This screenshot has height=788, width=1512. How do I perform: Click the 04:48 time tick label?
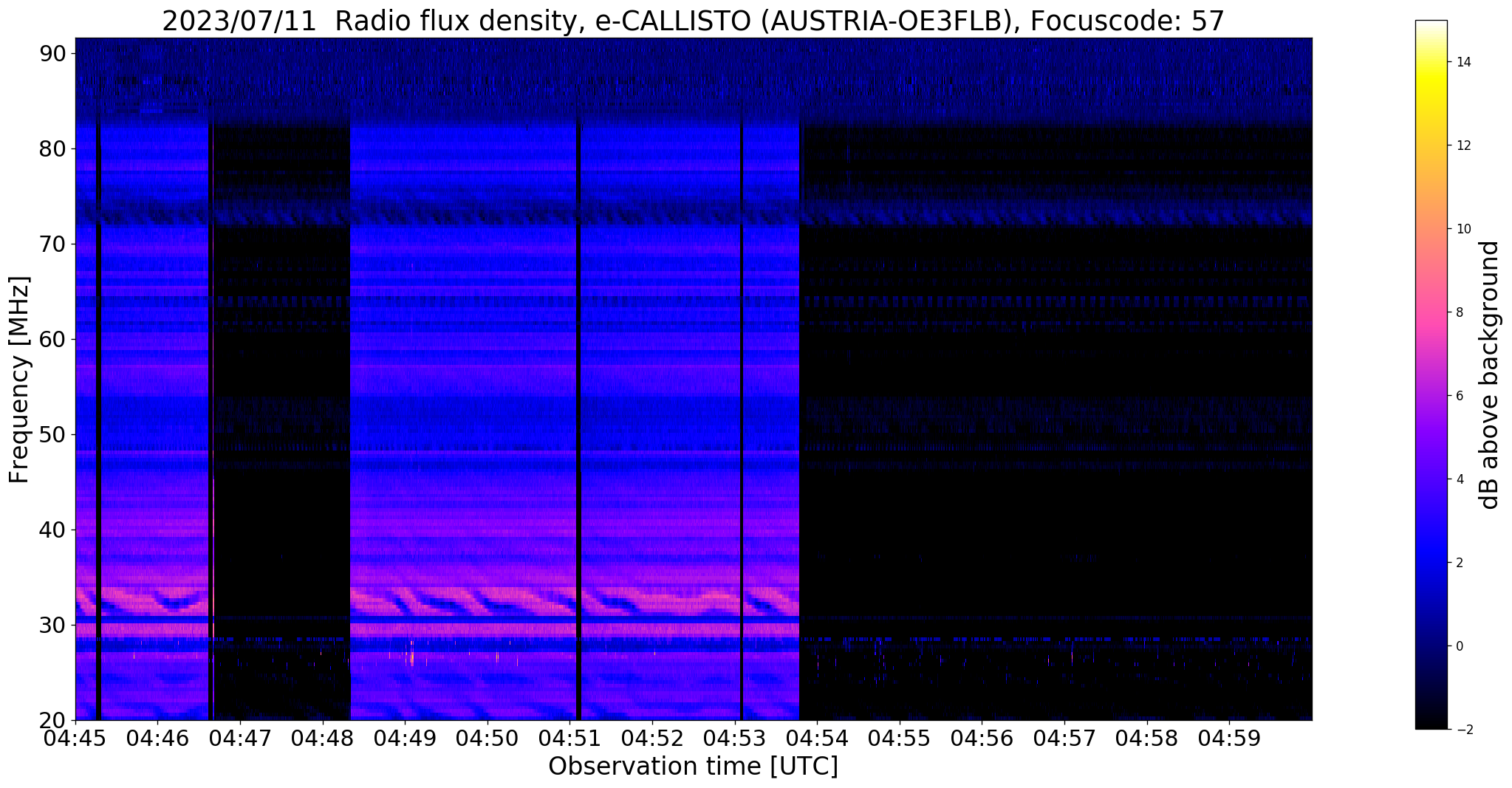click(x=322, y=737)
